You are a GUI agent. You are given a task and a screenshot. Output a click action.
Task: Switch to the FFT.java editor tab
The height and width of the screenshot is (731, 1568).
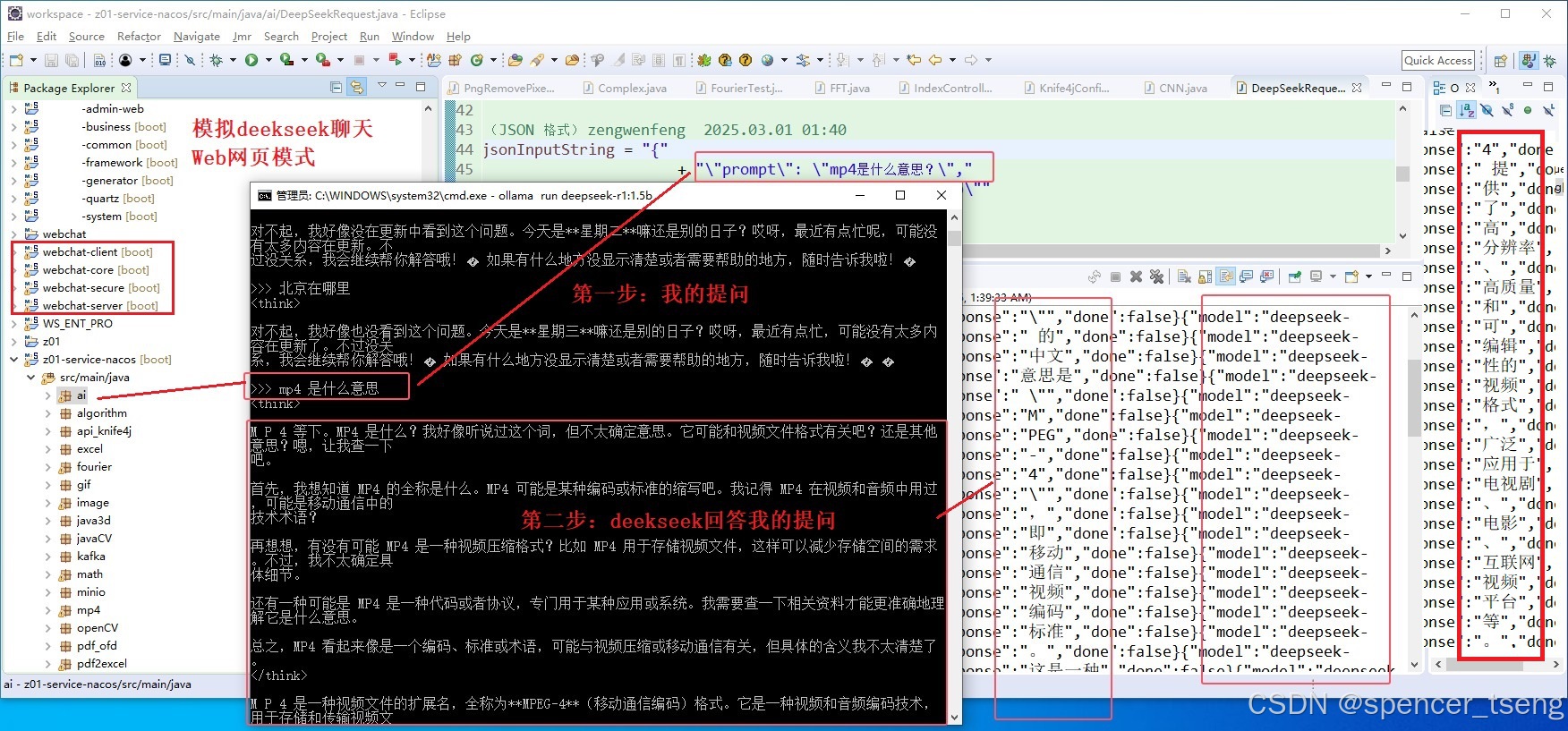pyautogui.click(x=841, y=88)
